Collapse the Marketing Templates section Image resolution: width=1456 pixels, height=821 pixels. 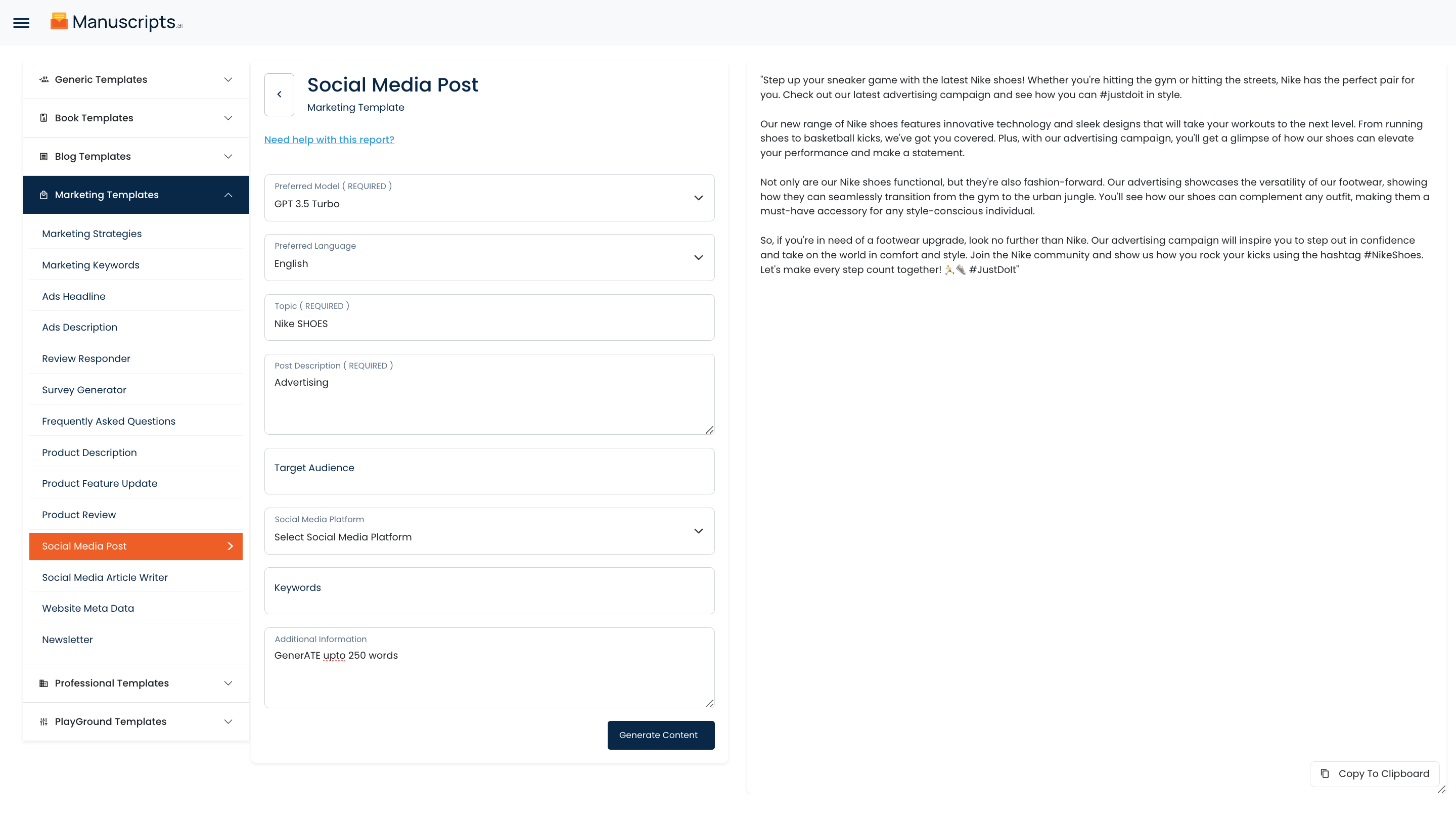(228, 195)
